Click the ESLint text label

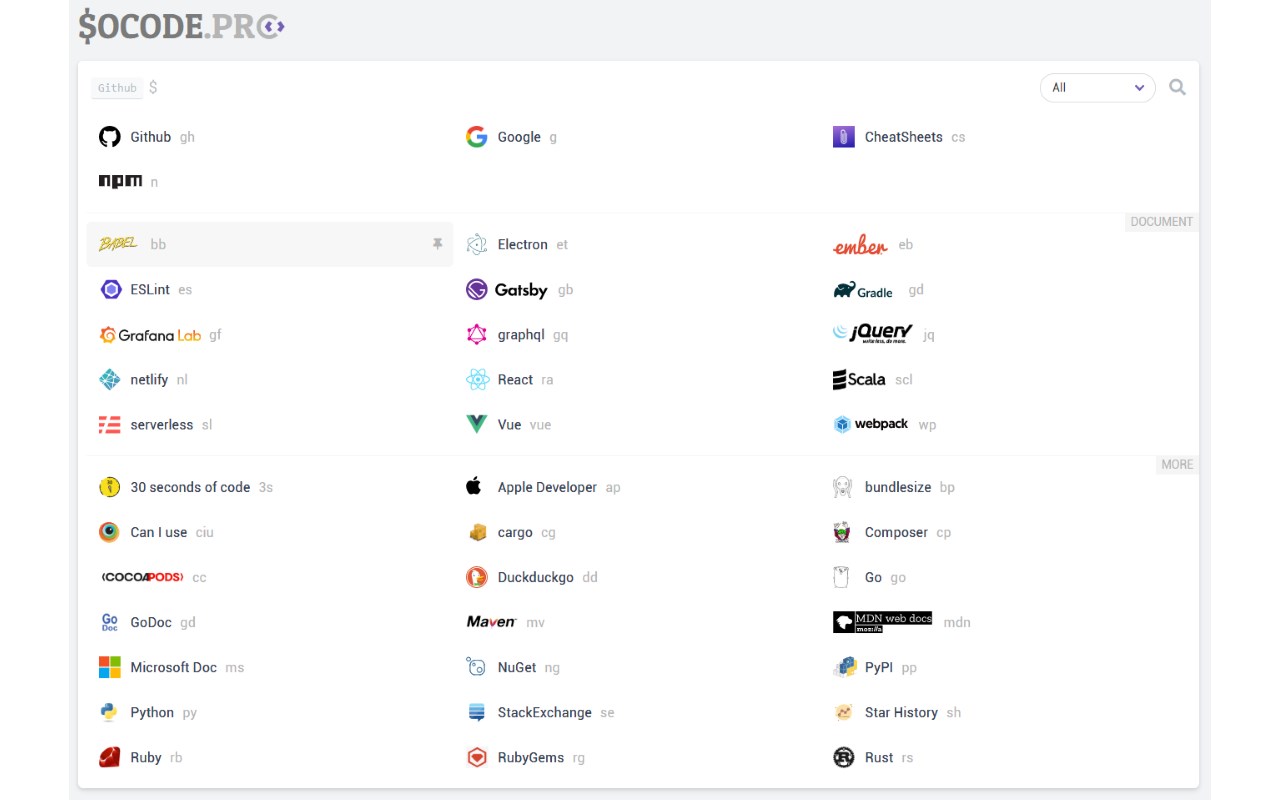150,290
